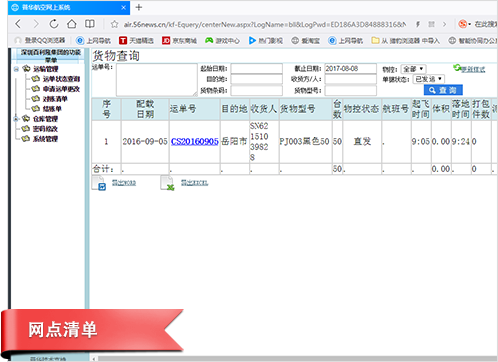The image size is (498, 362).
Task: Open new browser tab with plus
Action: (x=139, y=7)
